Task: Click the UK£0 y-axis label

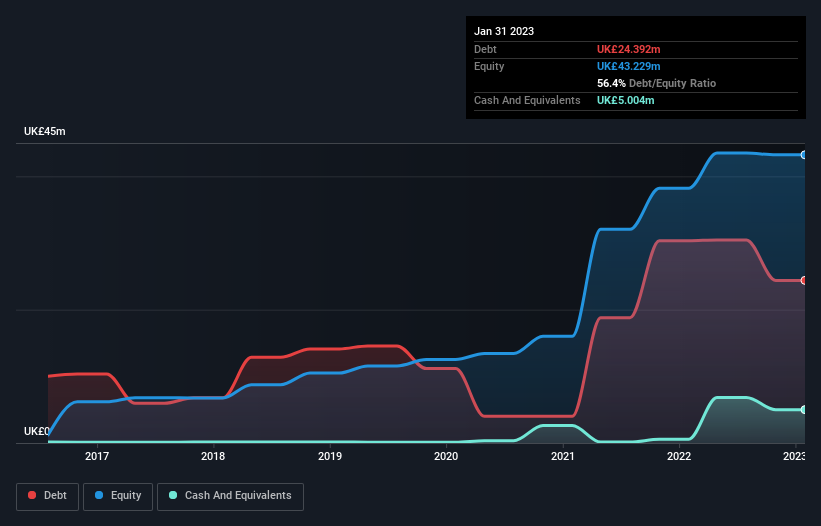Action: [x=37, y=431]
